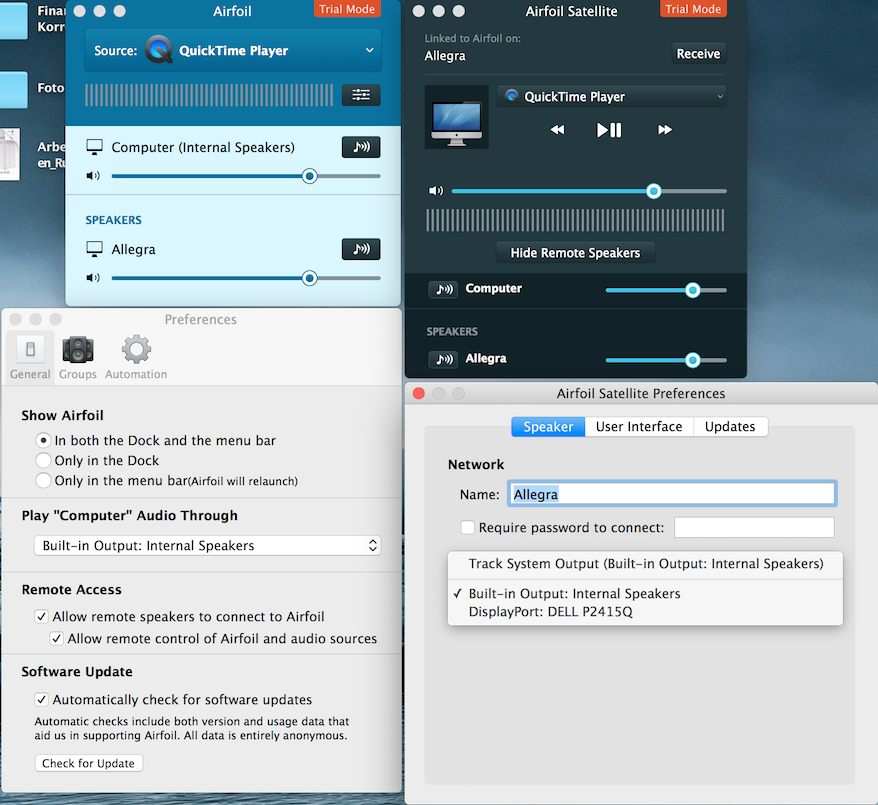Click the SPEAKERS heading in the Airfoil window
Viewport: 878px width, 805px height.
(113, 220)
